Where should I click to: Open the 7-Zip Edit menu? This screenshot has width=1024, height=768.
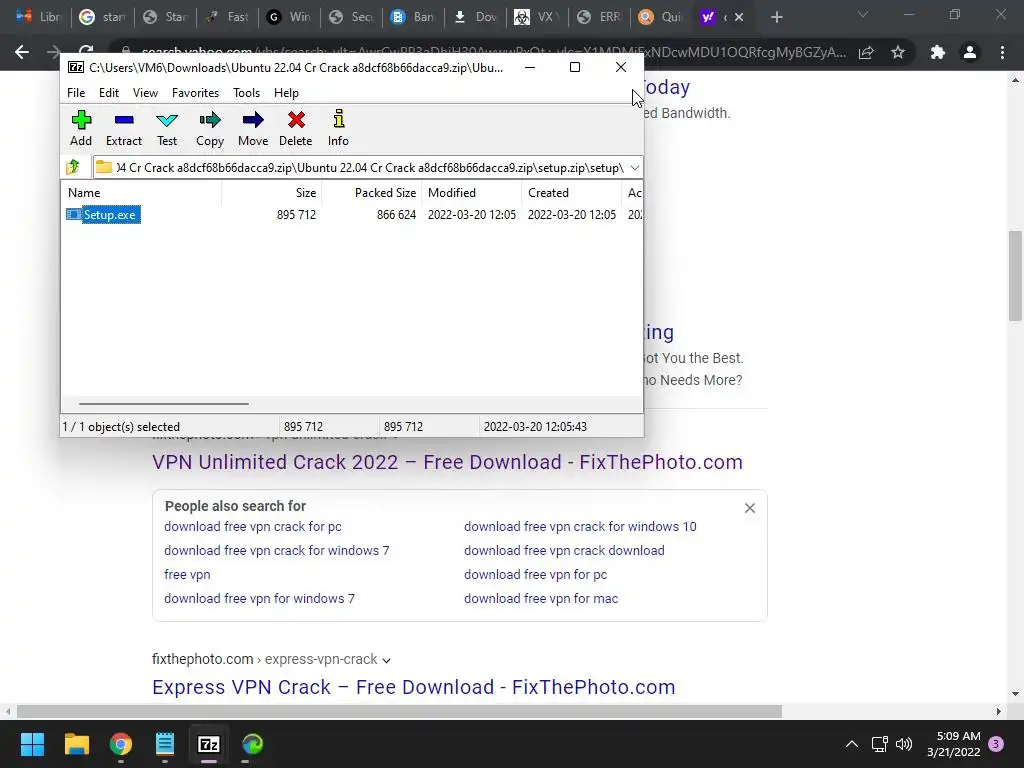click(x=108, y=93)
